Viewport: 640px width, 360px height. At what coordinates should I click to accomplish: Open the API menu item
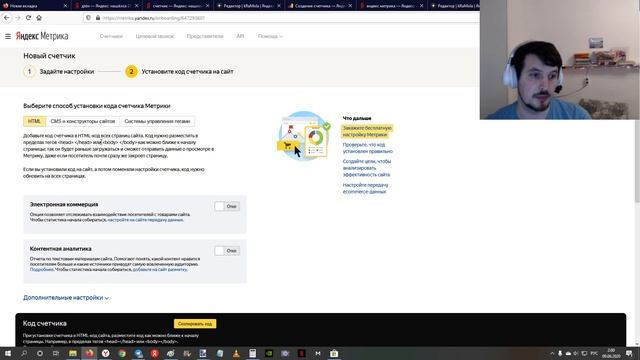(x=240, y=36)
